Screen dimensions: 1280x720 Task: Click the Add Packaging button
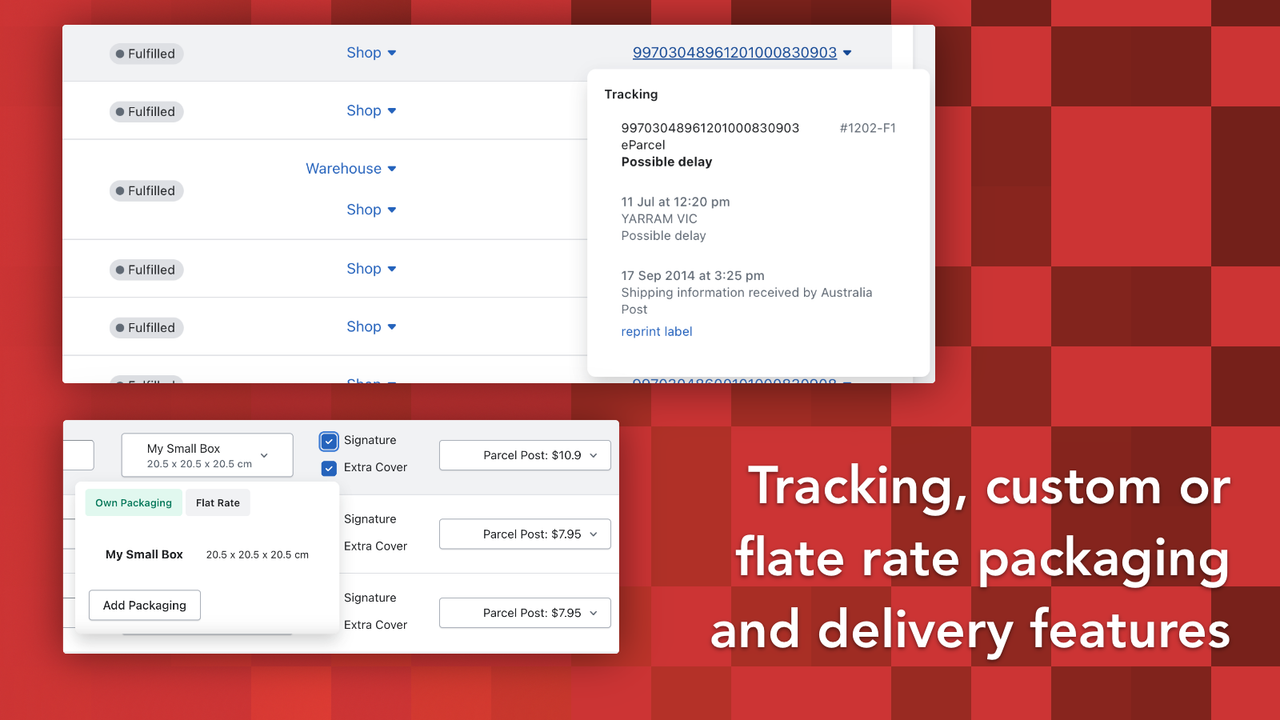click(x=144, y=605)
